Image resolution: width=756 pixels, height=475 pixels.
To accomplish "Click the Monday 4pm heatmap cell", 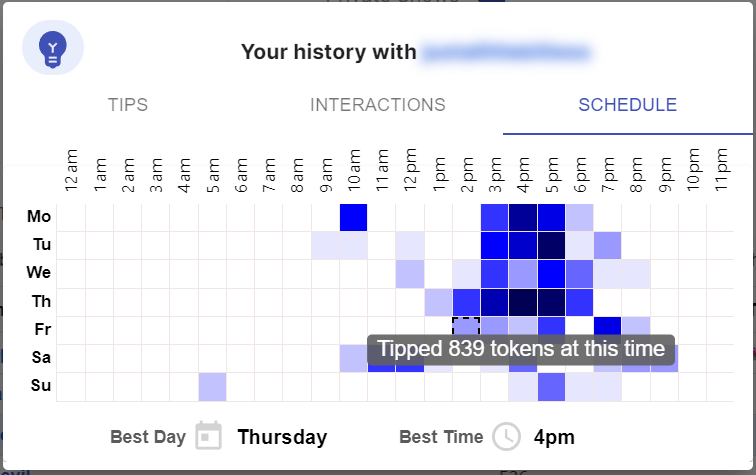I will [x=523, y=217].
